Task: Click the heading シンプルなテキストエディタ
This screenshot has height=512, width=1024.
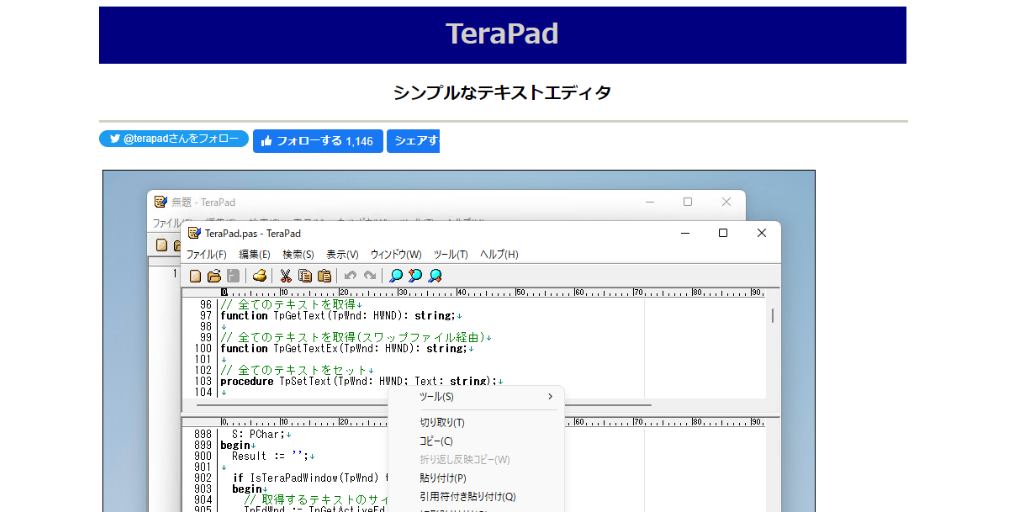Action: pyautogui.click(x=502, y=93)
